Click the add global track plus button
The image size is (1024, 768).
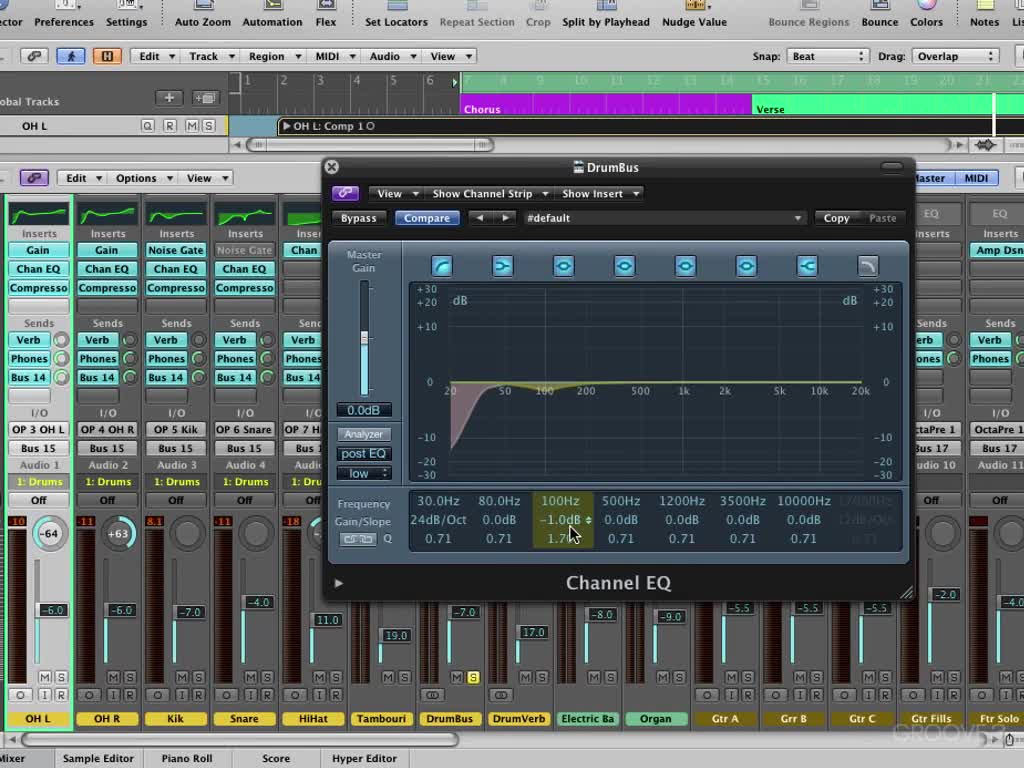pyautogui.click(x=168, y=98)
